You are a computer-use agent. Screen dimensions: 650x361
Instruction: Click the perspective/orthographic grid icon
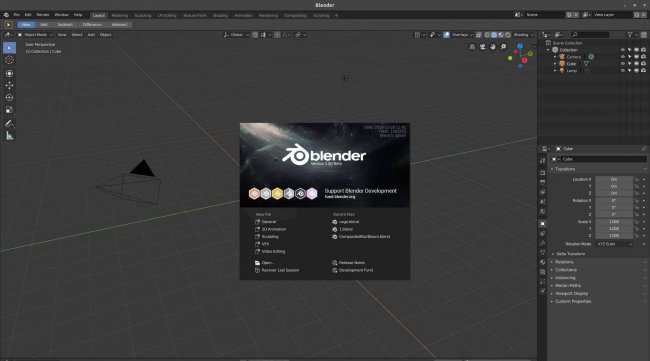click(x=472, y=47)
